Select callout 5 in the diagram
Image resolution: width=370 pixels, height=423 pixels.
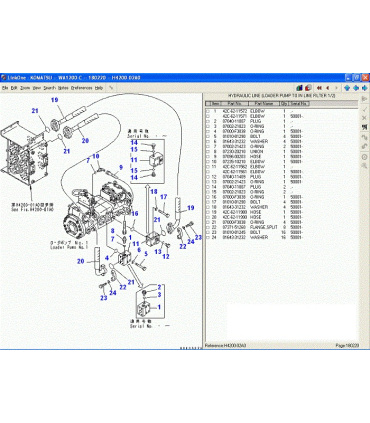(x=146, y=254)
